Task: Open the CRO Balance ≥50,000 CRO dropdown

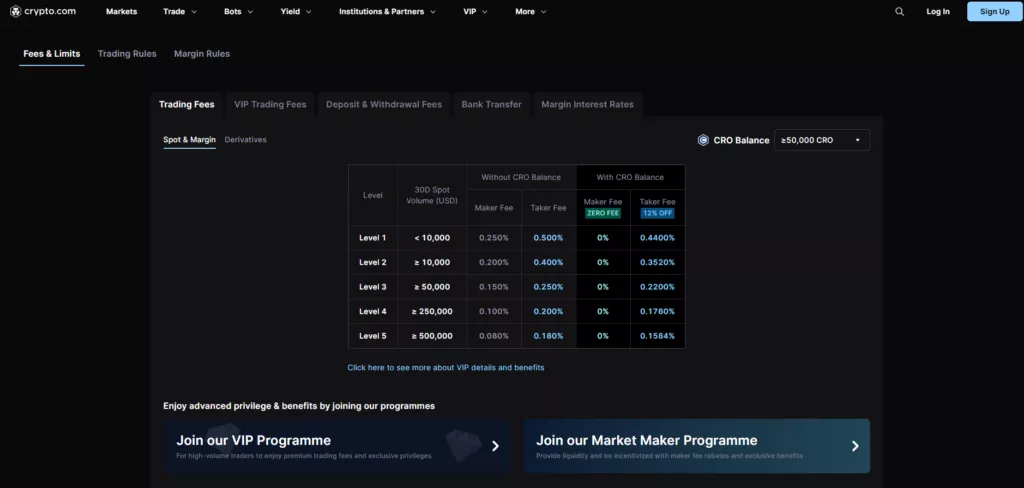Action: coord(822,140)
